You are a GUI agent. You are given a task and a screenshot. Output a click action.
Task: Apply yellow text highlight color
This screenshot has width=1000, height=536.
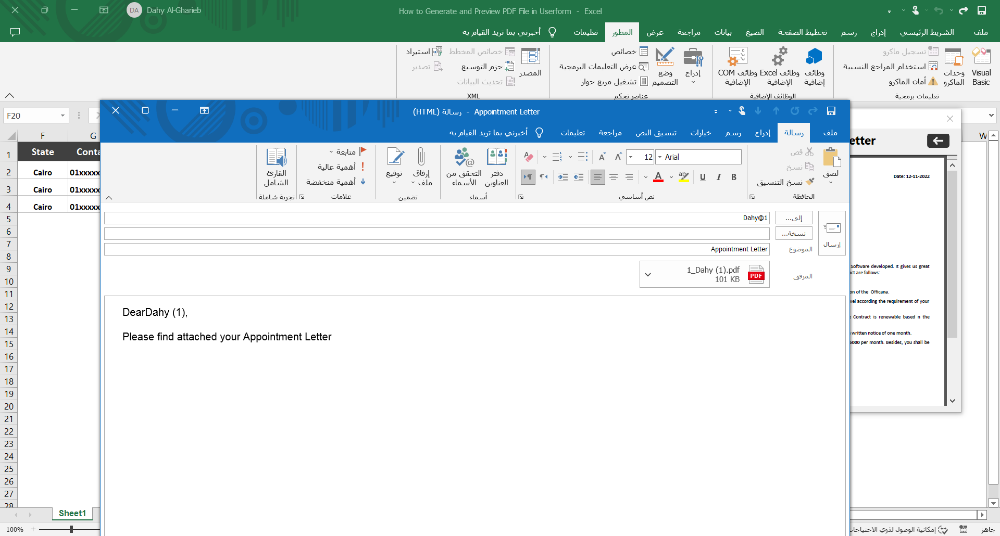coord(683,177)
